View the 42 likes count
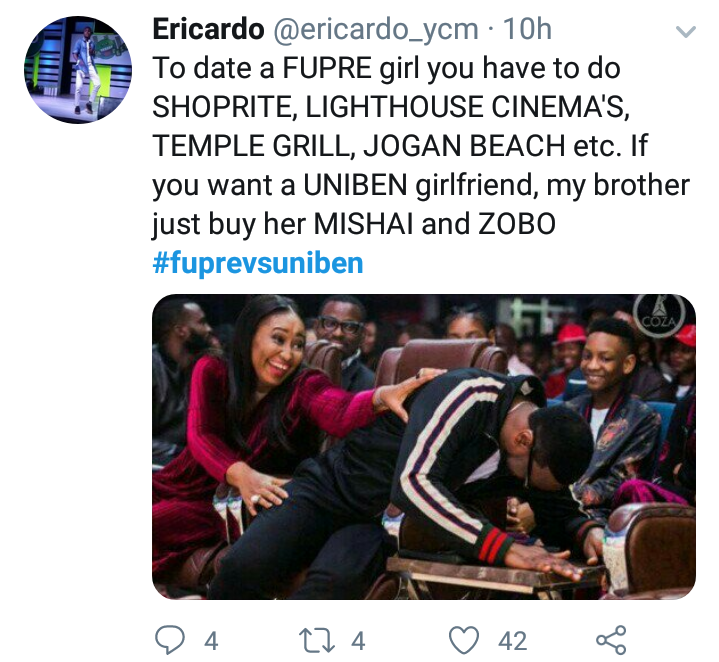 (513, 640)
